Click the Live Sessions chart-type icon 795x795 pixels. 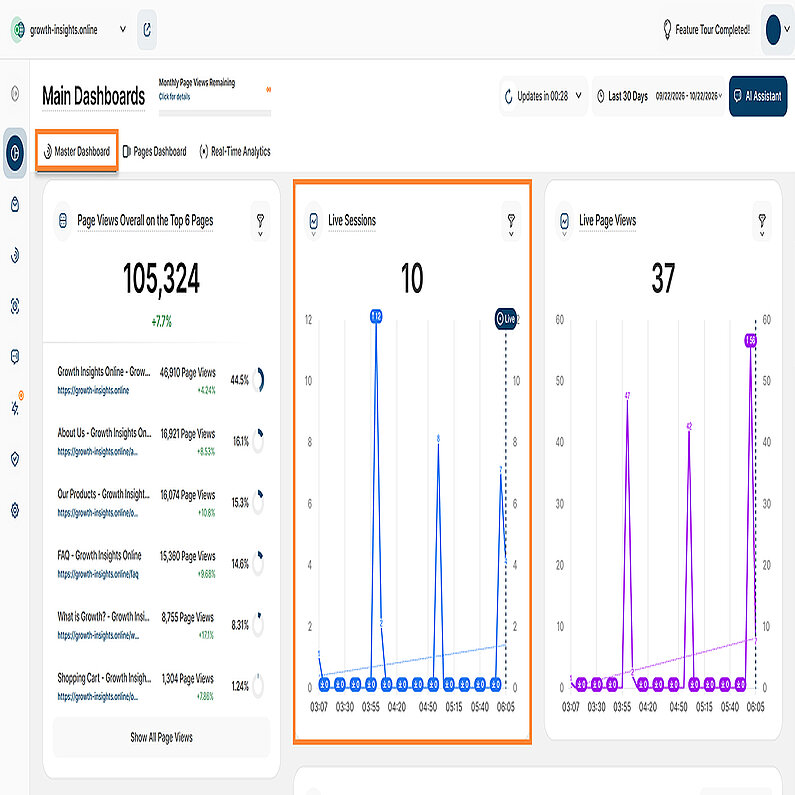[314, 222]
